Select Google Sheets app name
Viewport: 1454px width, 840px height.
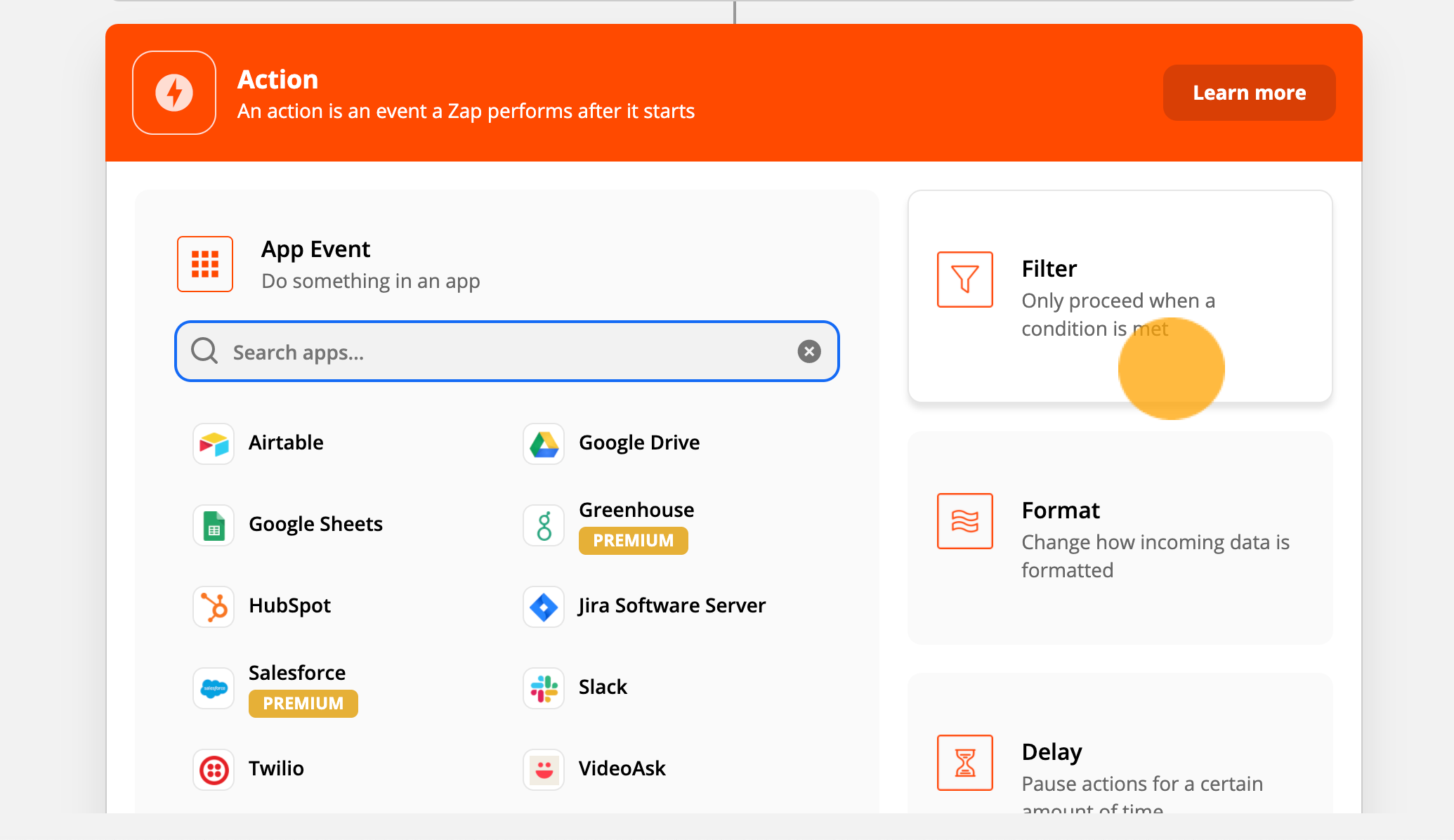click(315, 524)
